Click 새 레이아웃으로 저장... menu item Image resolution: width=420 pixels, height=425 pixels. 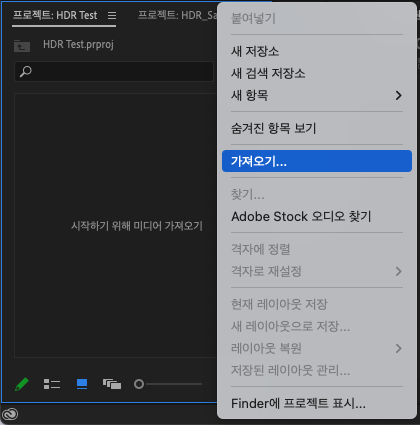317,326
